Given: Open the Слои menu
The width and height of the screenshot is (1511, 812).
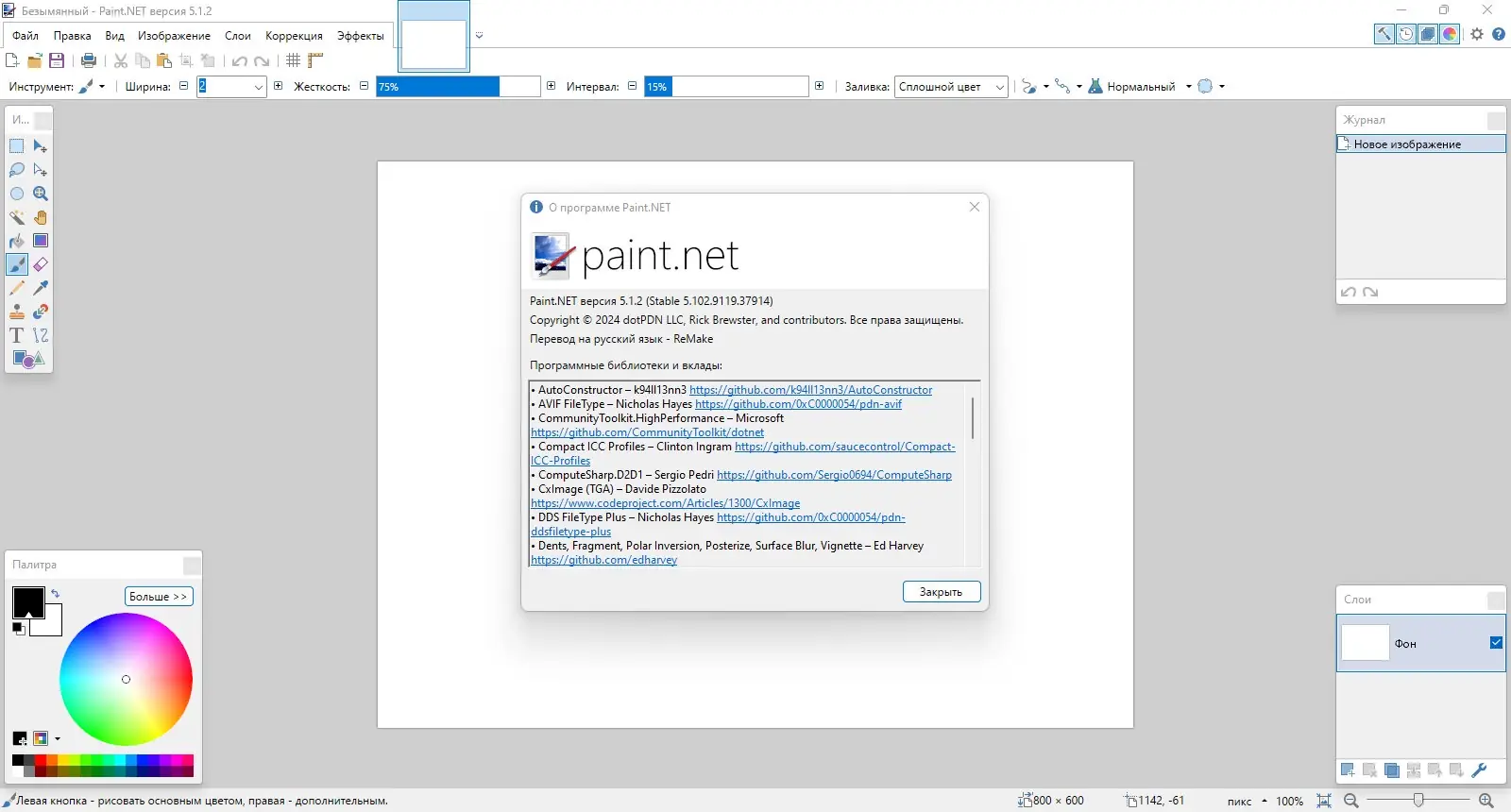Looking at the screenshot, I should point(238,36).
